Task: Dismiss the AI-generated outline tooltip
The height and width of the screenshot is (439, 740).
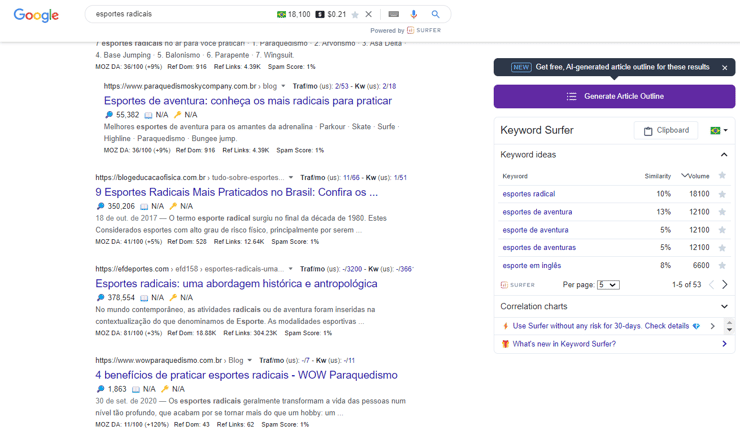Action: coord(724,68)
